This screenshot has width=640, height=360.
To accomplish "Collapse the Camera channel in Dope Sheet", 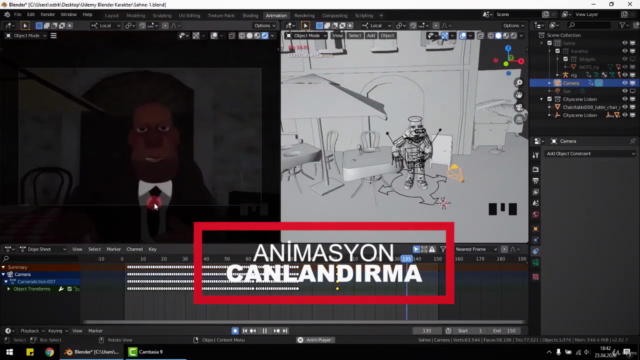I will click(x=3, y=275).
